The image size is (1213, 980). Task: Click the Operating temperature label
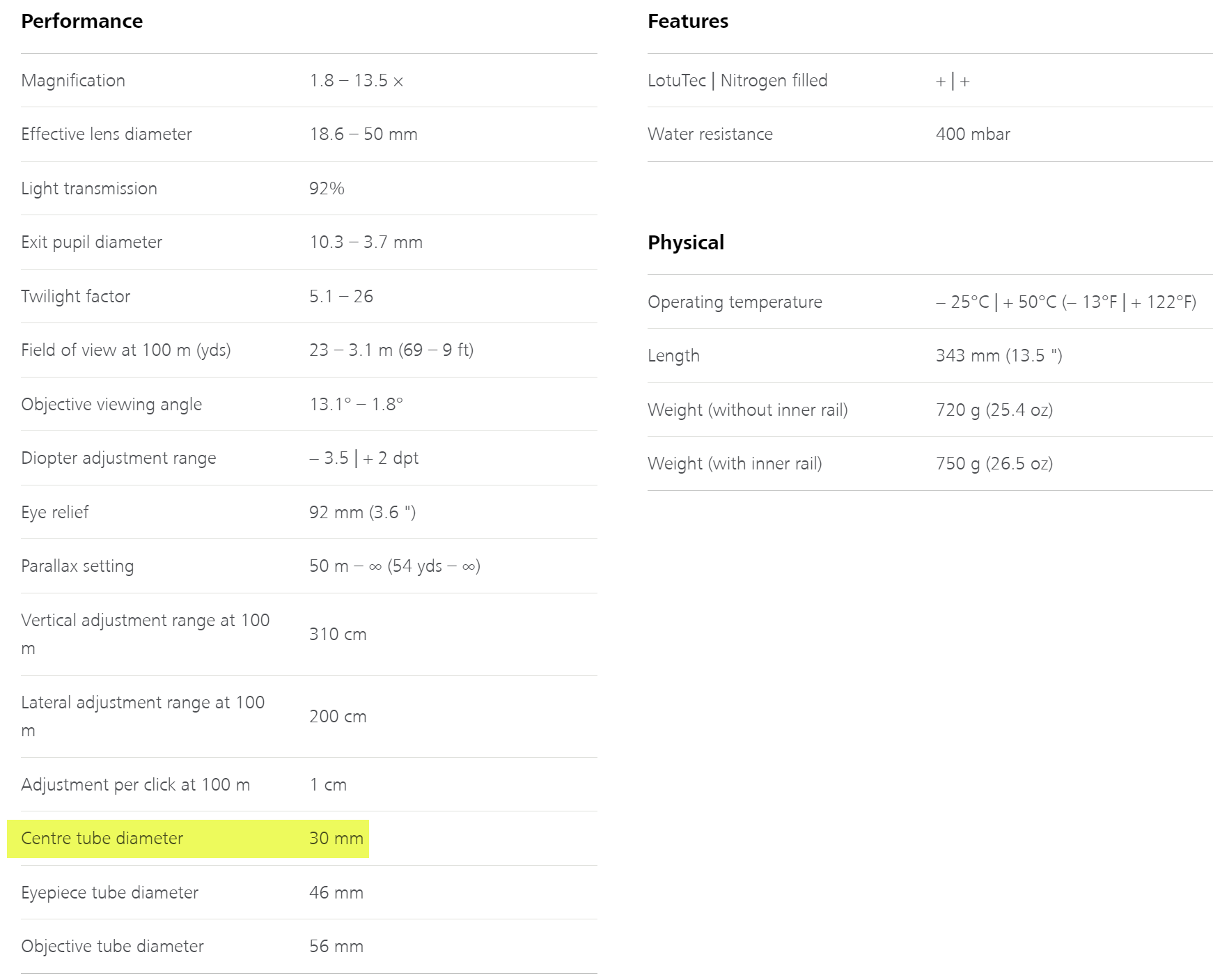(734, 302)
